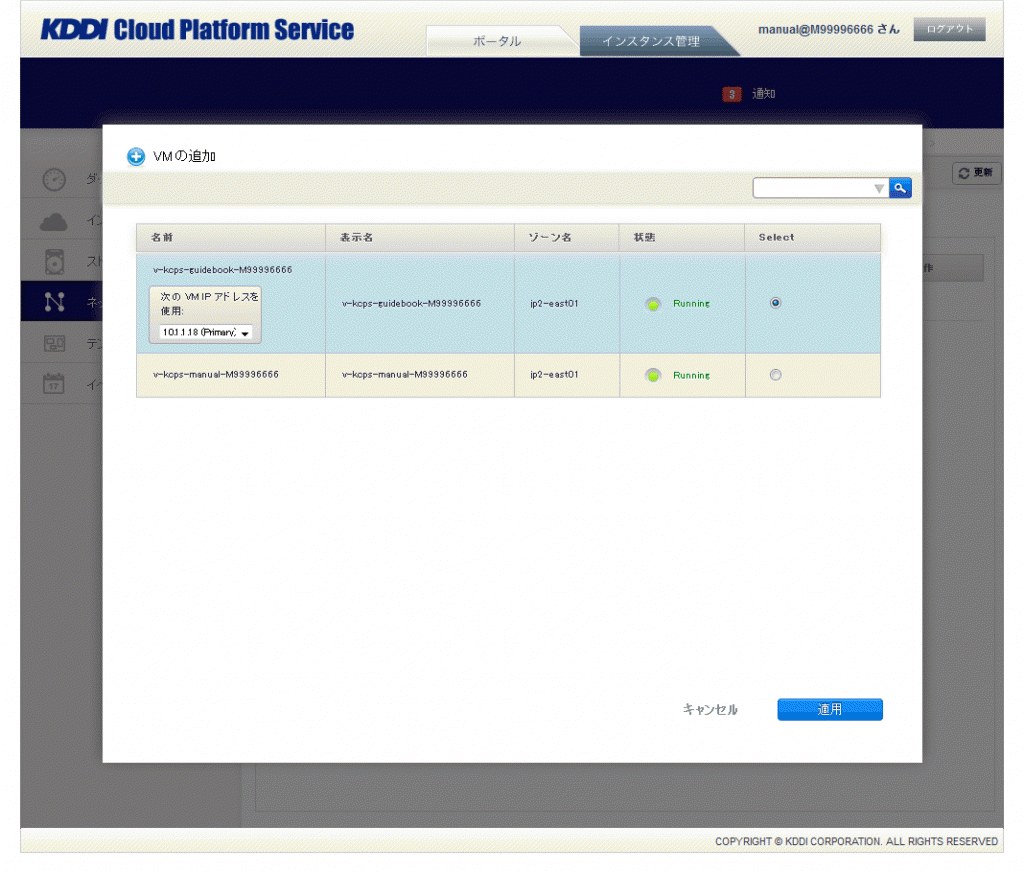Select the radio button for v-kcps-manual-M99996666

point(775,375)
